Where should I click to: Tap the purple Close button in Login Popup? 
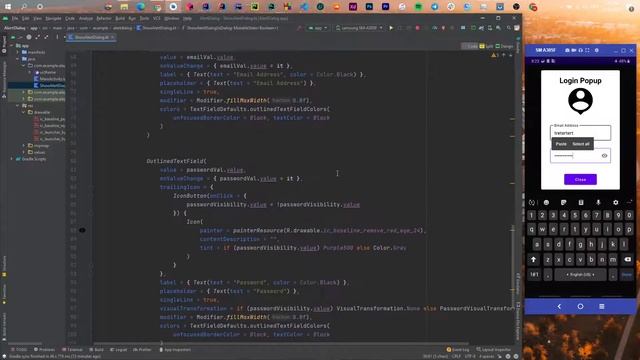click(580, 180)
